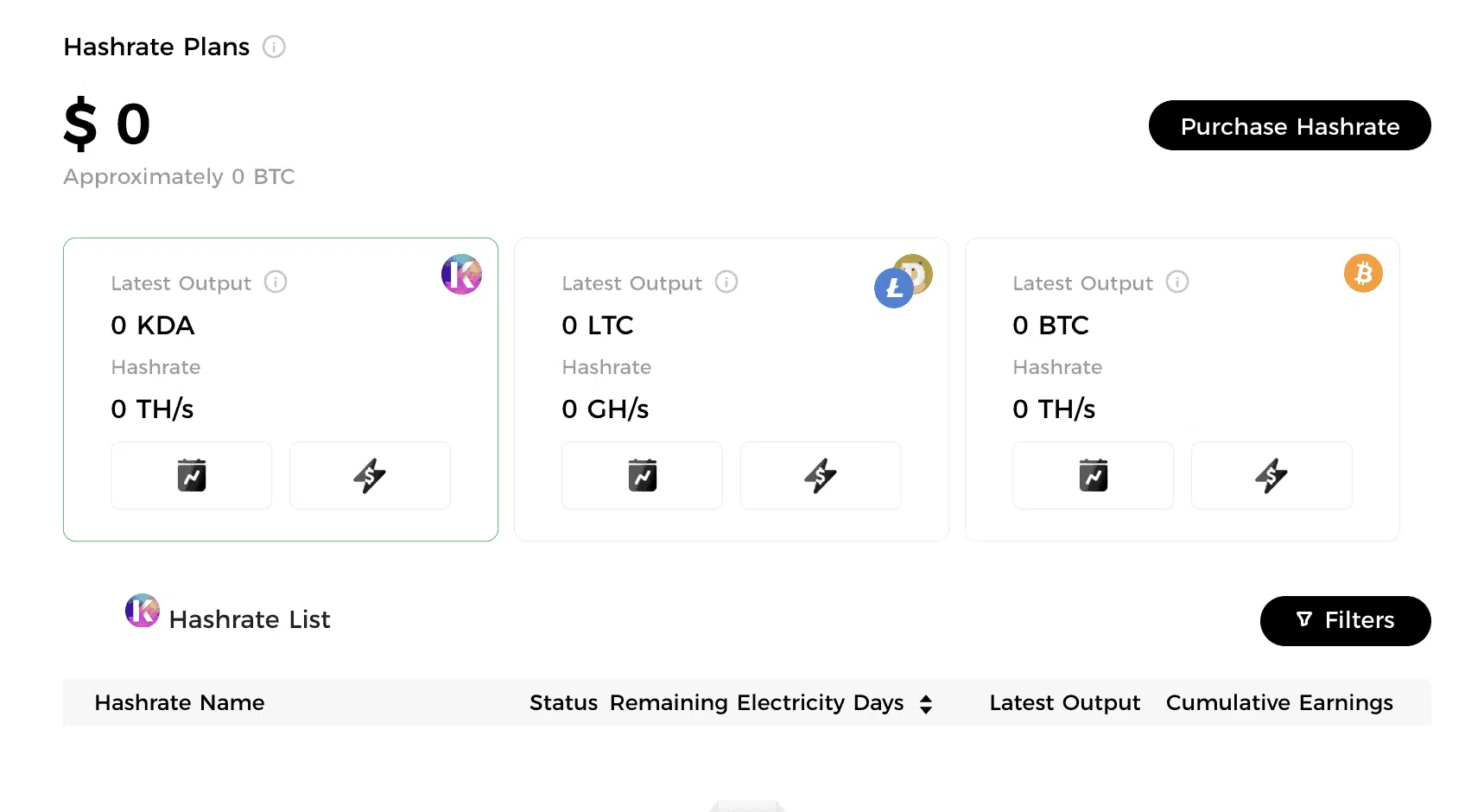Click BTC card electricity fee lightning icon
This screenshot has width=1484, height=812.
[1272, 475]
